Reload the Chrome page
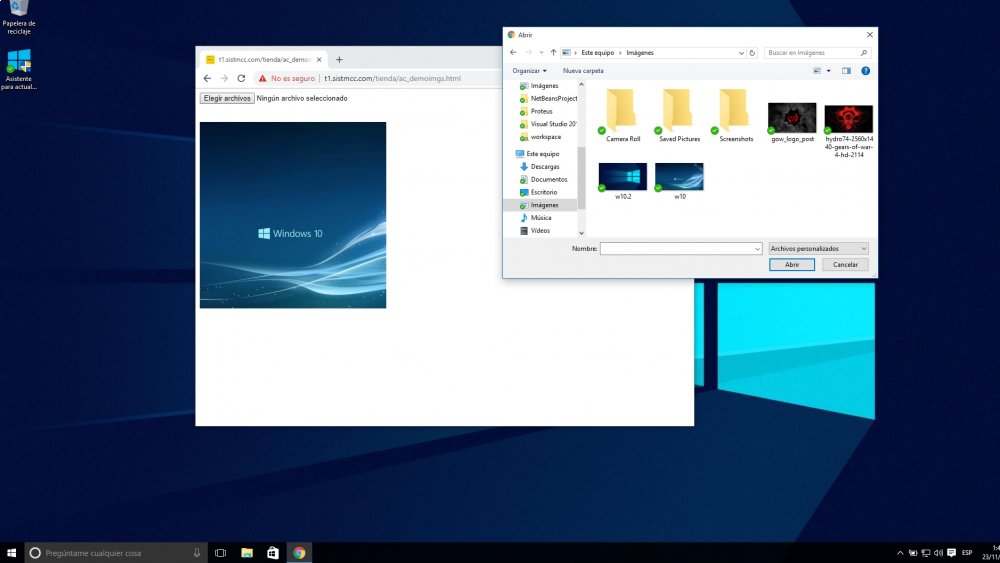 [241, 78]
